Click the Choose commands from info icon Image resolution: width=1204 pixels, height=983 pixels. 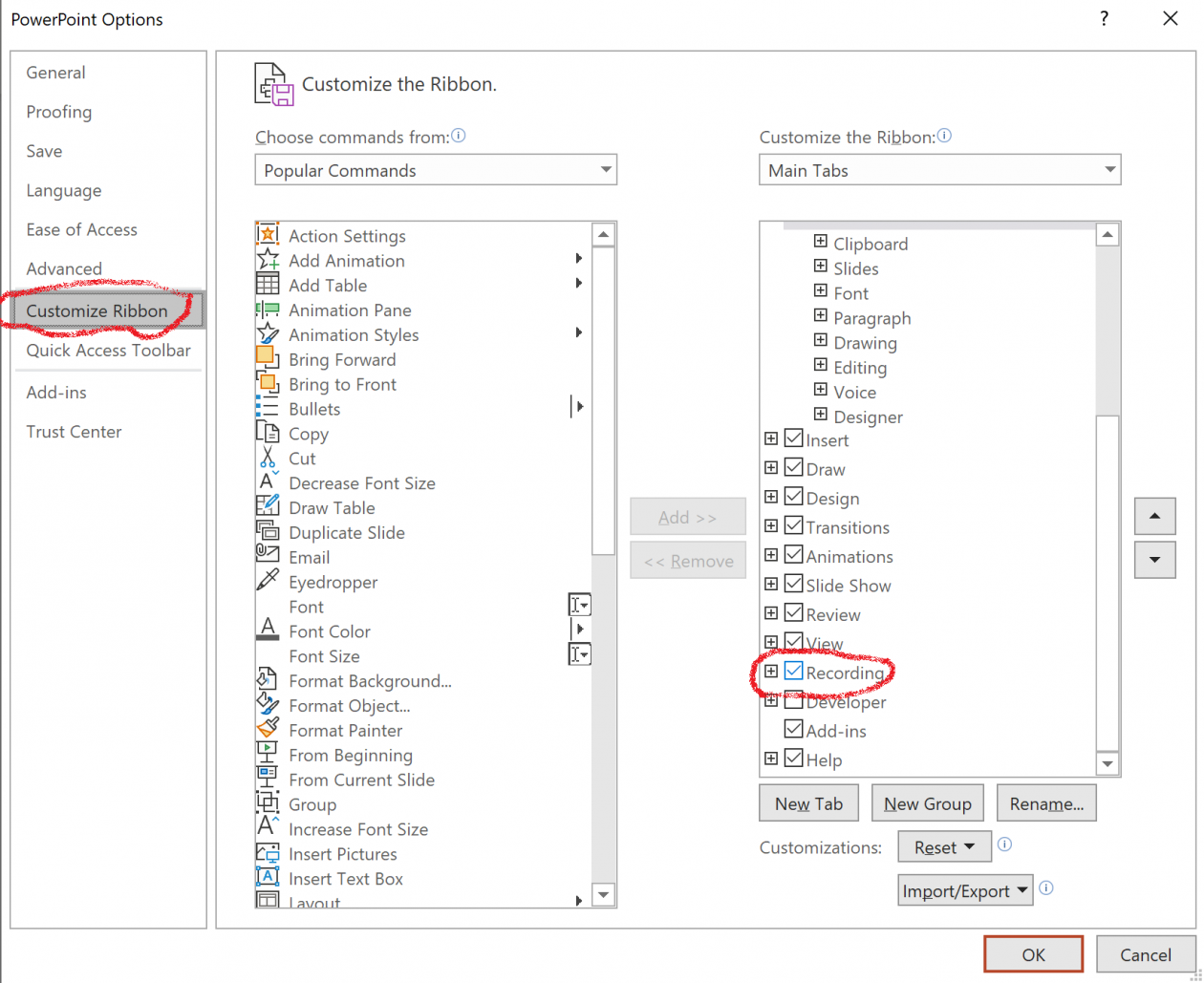coord(459,136)
